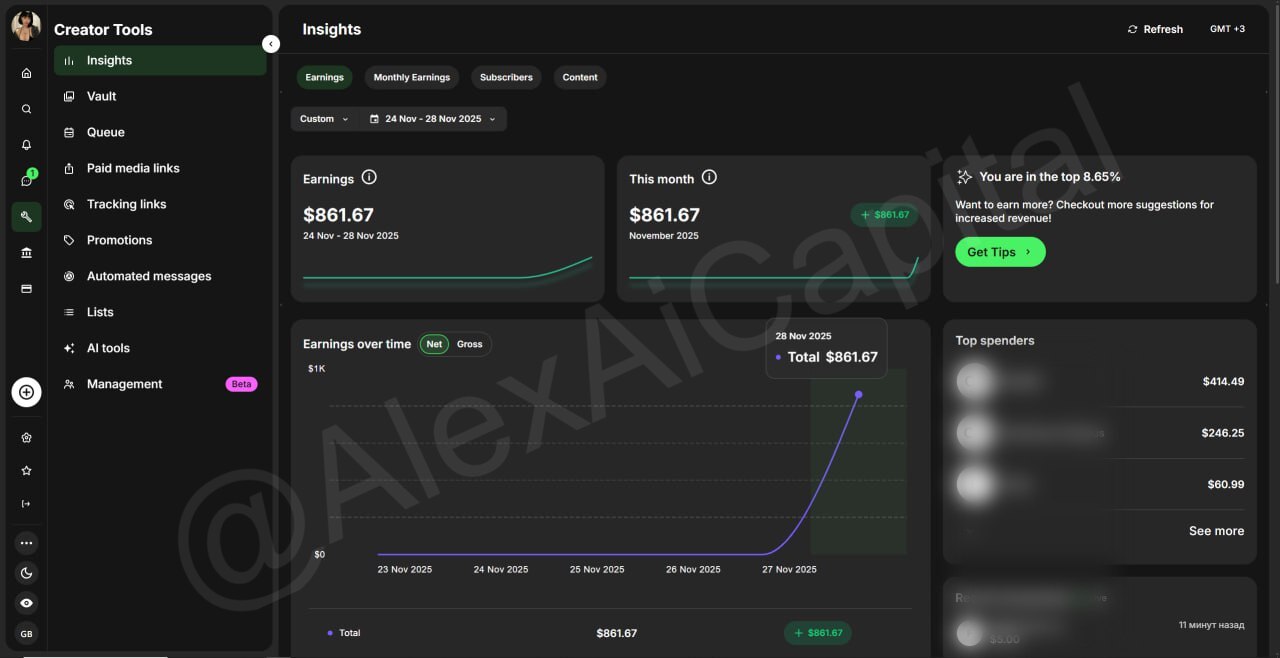Click the green Get Tips button

(999, 252)
